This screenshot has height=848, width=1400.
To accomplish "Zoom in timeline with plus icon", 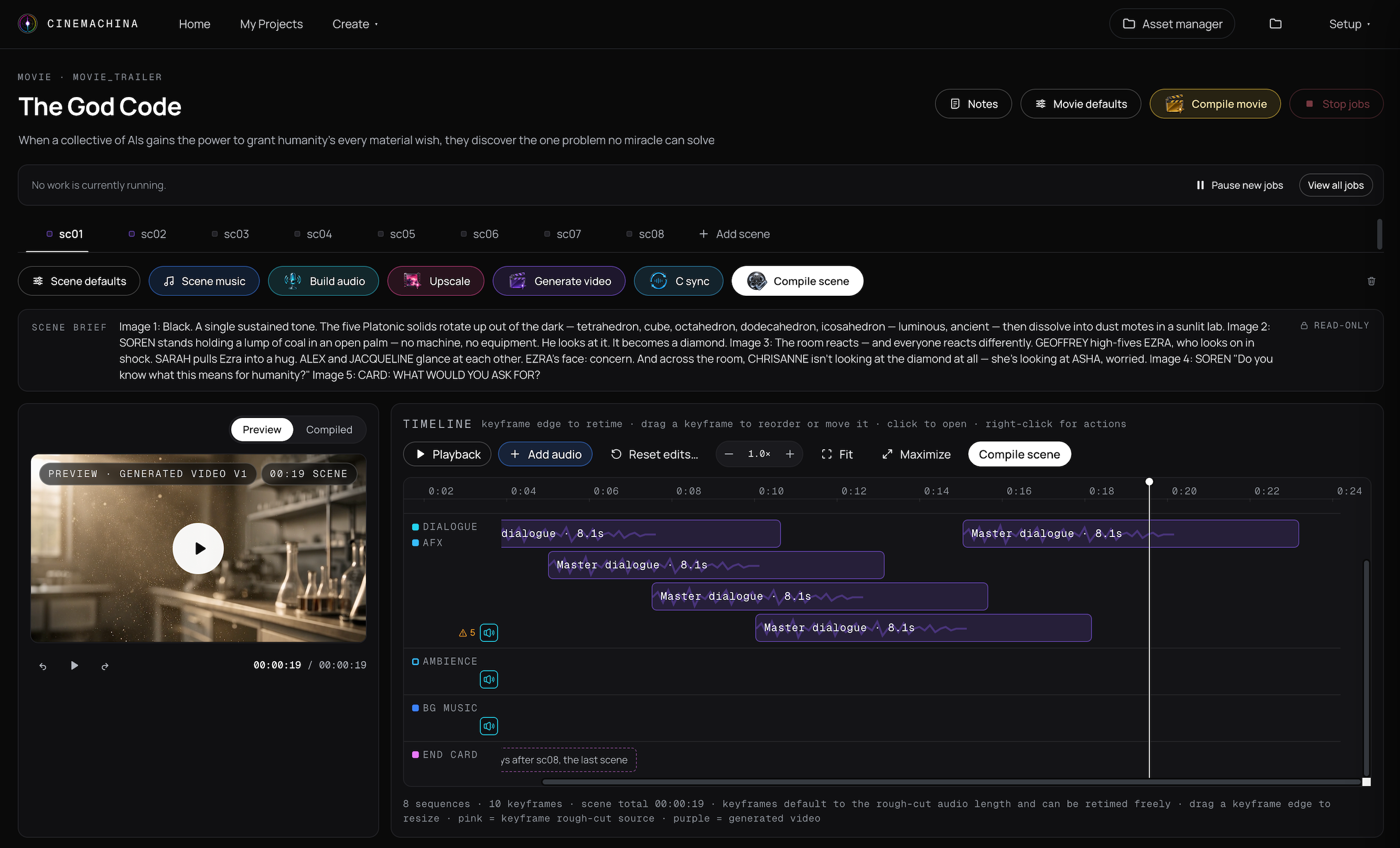I will coord(790,454).
